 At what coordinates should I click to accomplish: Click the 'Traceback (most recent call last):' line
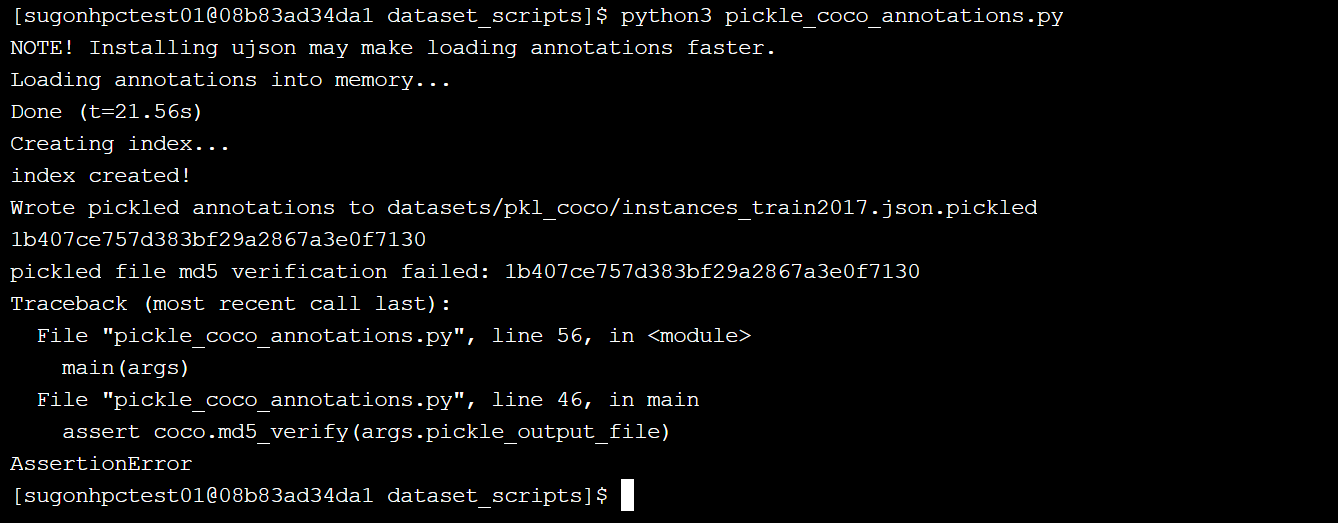click(231, 304)
